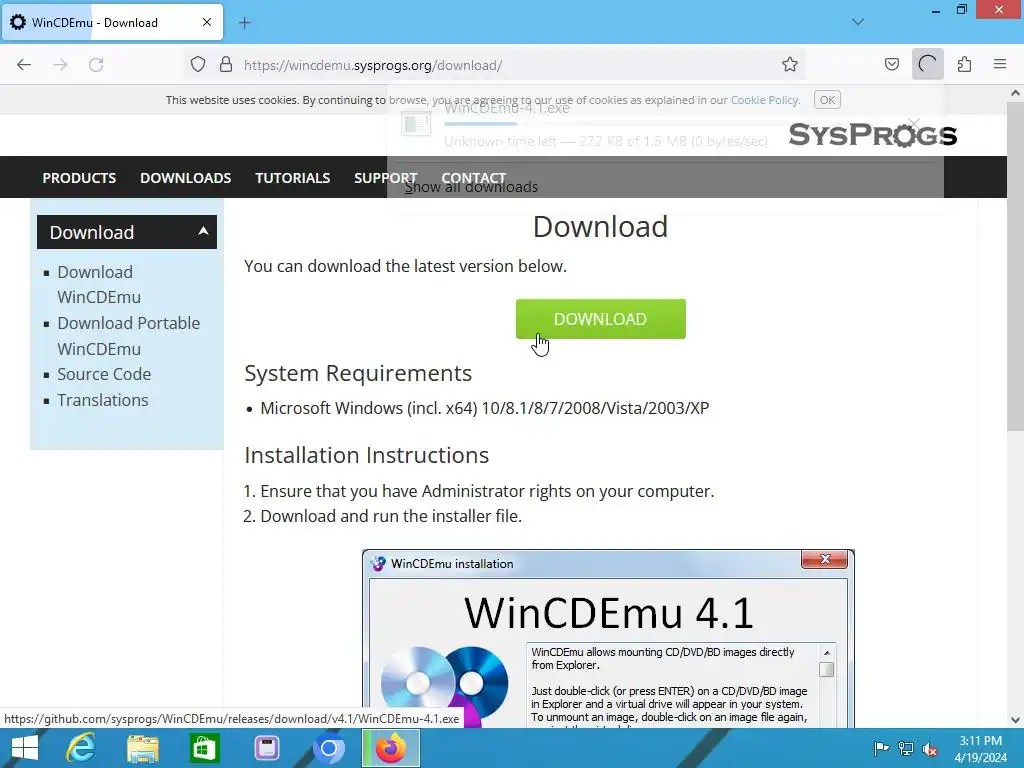Open the Firefox hamburger menu
The width and height of the screenshot is (1024, 768).
click(x=1000, y=65)
